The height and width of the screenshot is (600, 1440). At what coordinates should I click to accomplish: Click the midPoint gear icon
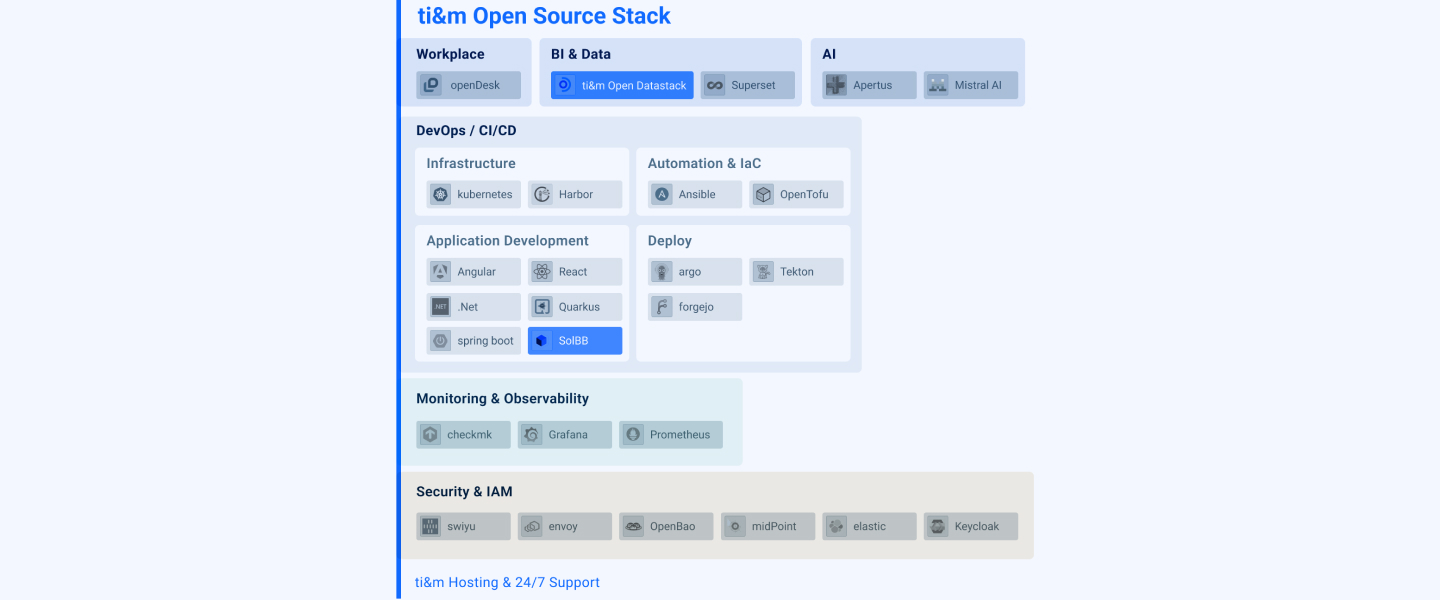click(735, 526)
